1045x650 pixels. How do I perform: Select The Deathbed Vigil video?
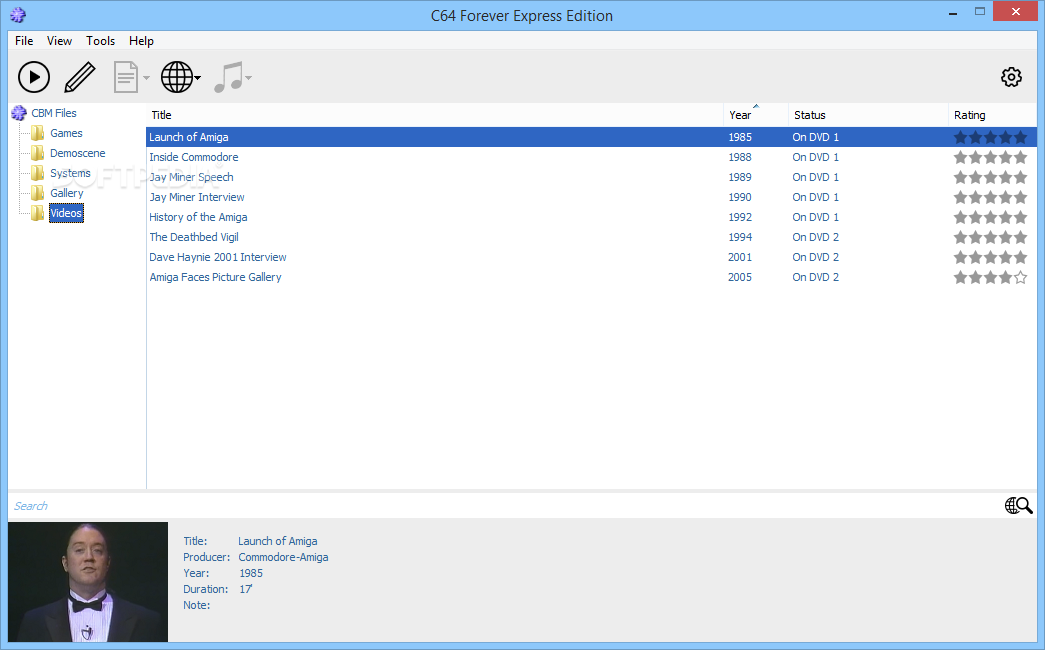click(193, 237)
